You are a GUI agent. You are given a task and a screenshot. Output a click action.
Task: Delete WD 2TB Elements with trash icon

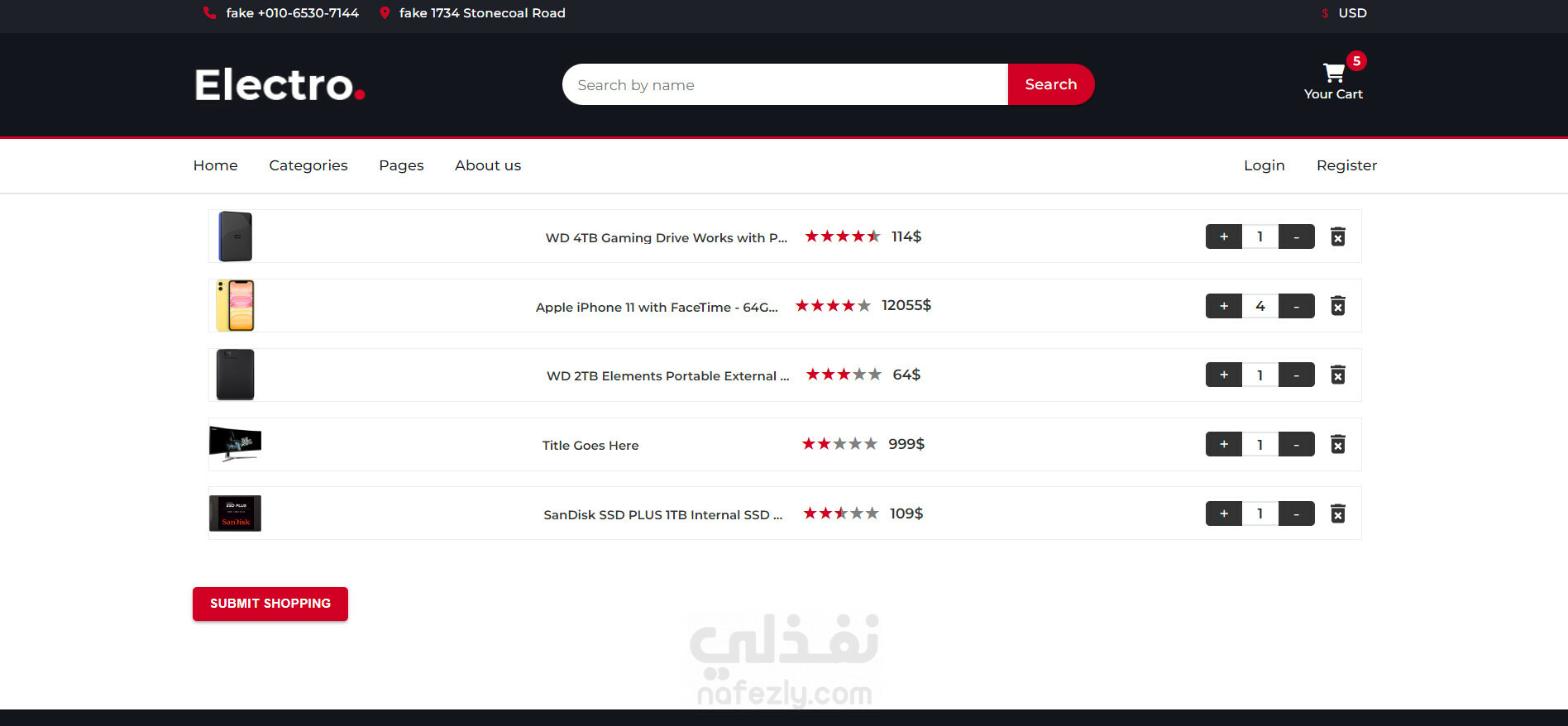coord(1338,375)
